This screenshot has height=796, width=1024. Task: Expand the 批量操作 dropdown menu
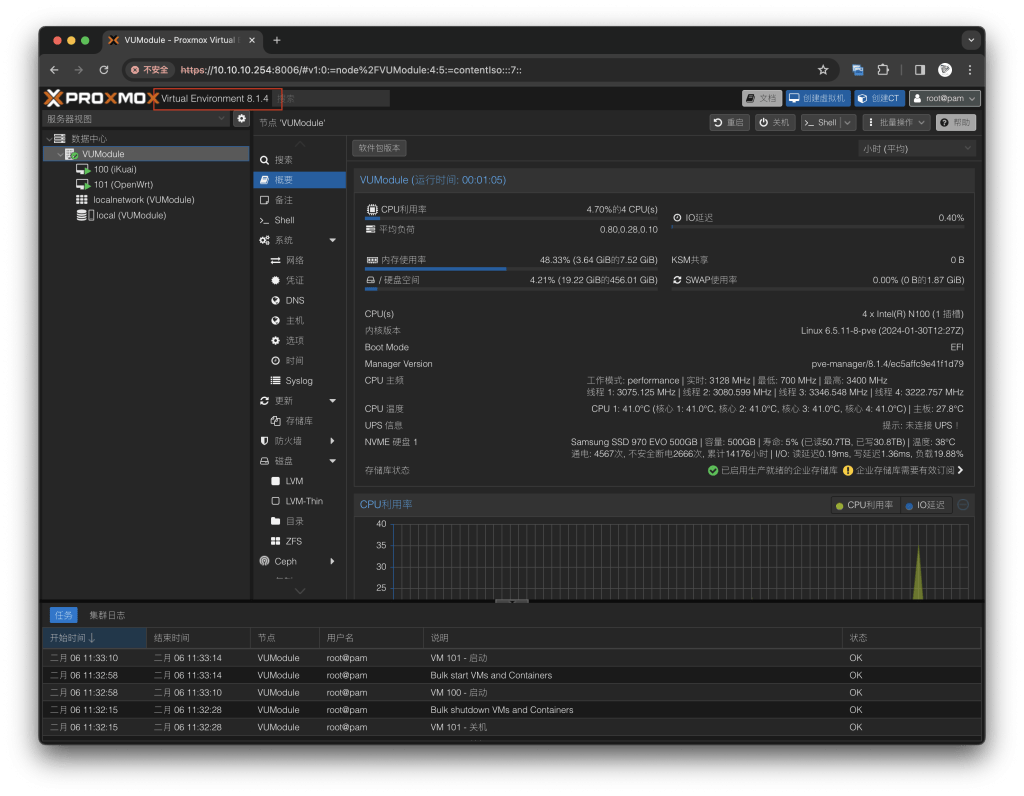point(896,122)
